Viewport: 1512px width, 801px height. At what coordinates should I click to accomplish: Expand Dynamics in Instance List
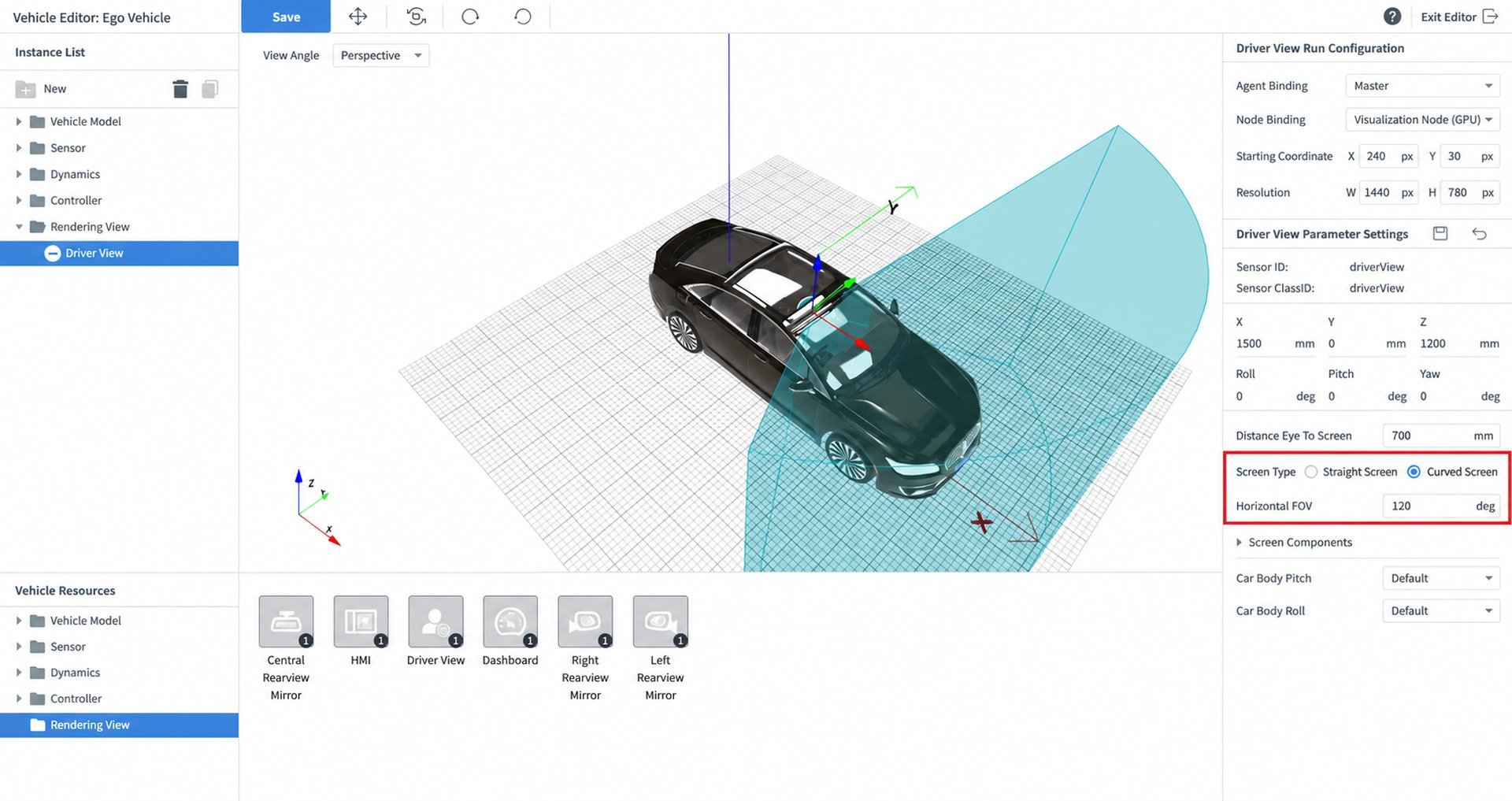(19, 174)
